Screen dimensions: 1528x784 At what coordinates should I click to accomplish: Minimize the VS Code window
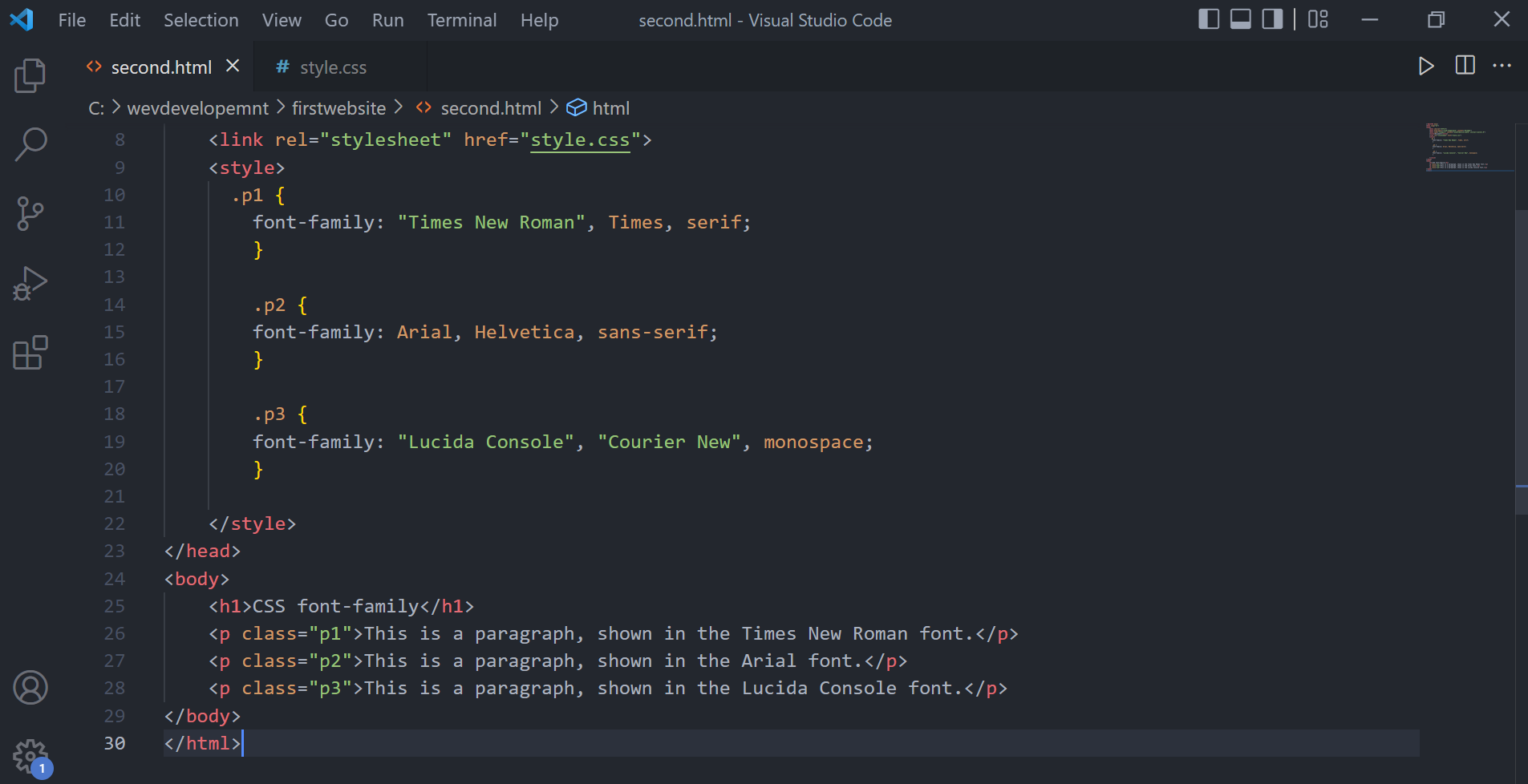(x=1370, y=19)
